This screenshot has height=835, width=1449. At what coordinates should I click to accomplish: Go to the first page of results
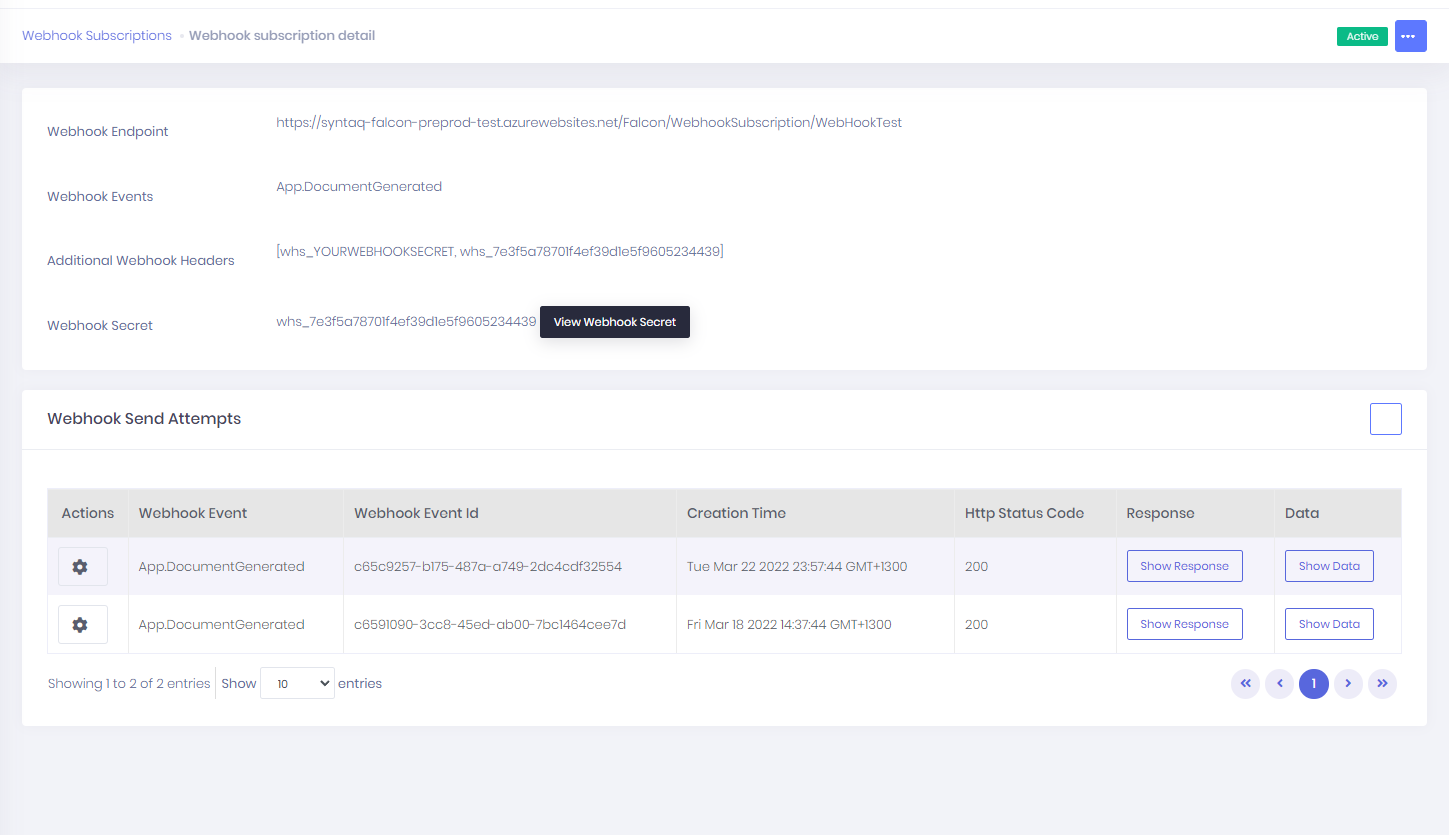pos(1245,684)
